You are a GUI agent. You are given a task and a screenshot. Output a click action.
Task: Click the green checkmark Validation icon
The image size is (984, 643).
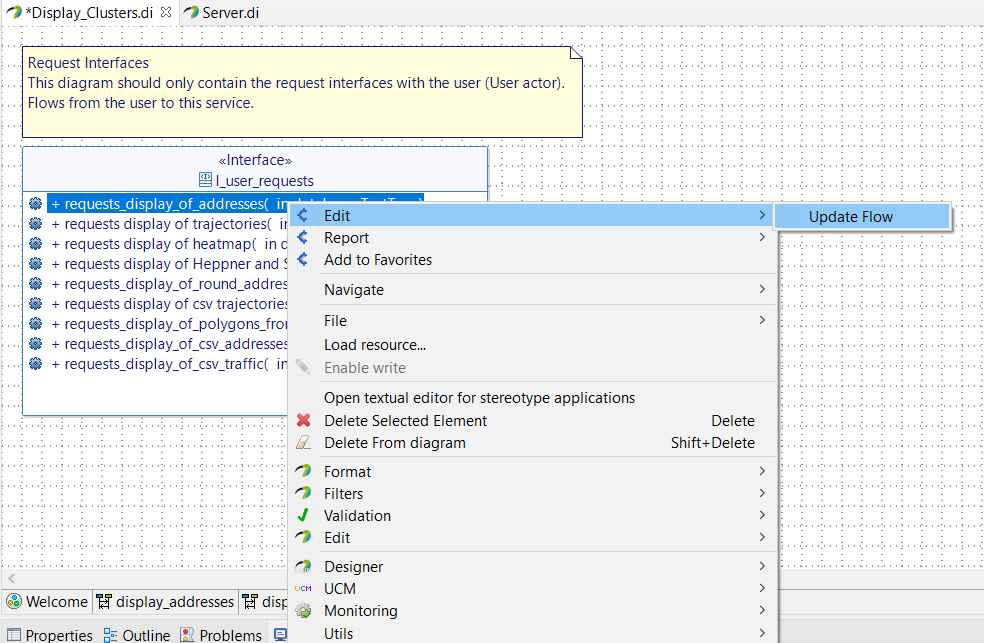(x=303, y=515)
